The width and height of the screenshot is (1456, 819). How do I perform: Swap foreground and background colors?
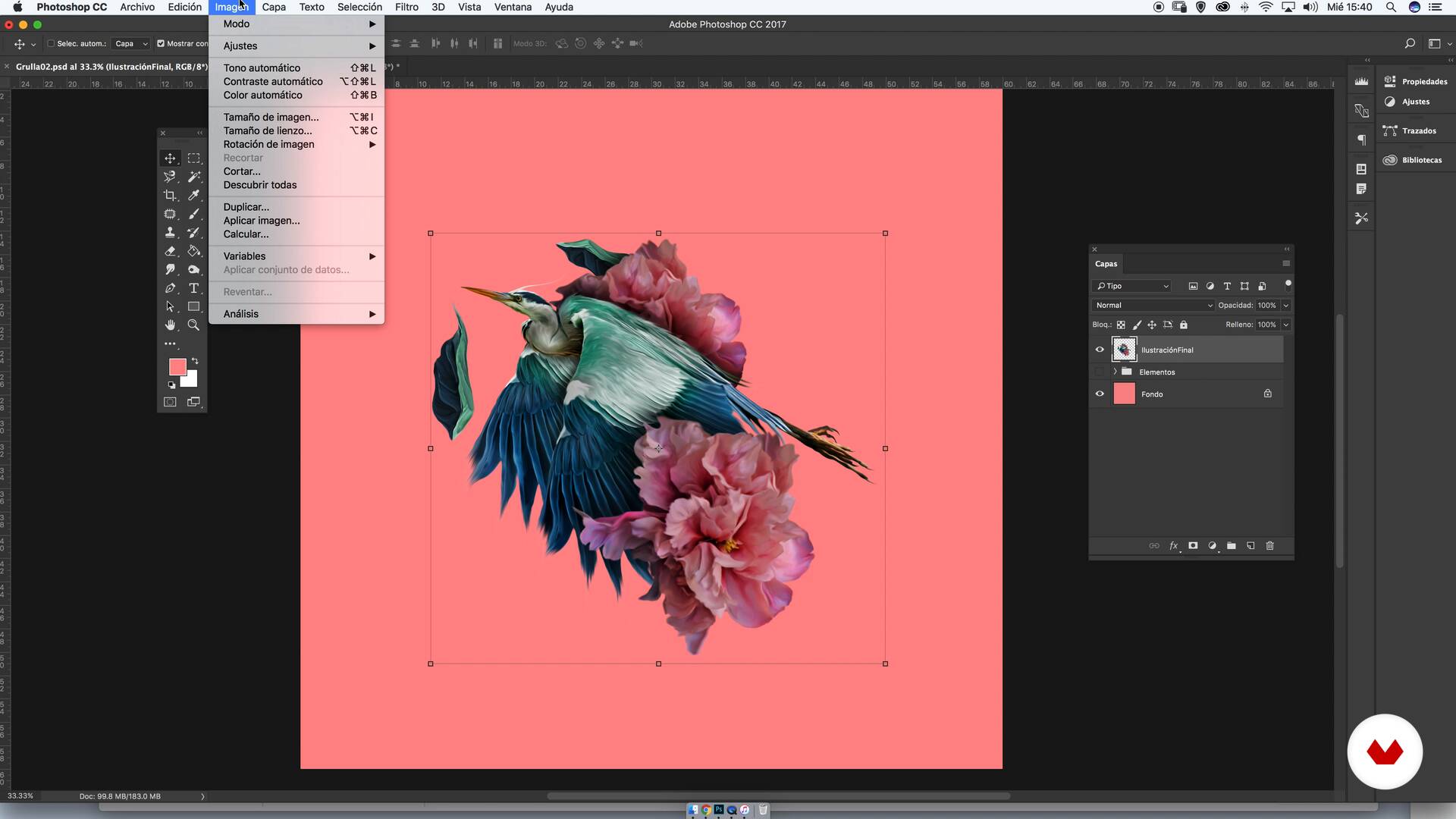[195, 361]
